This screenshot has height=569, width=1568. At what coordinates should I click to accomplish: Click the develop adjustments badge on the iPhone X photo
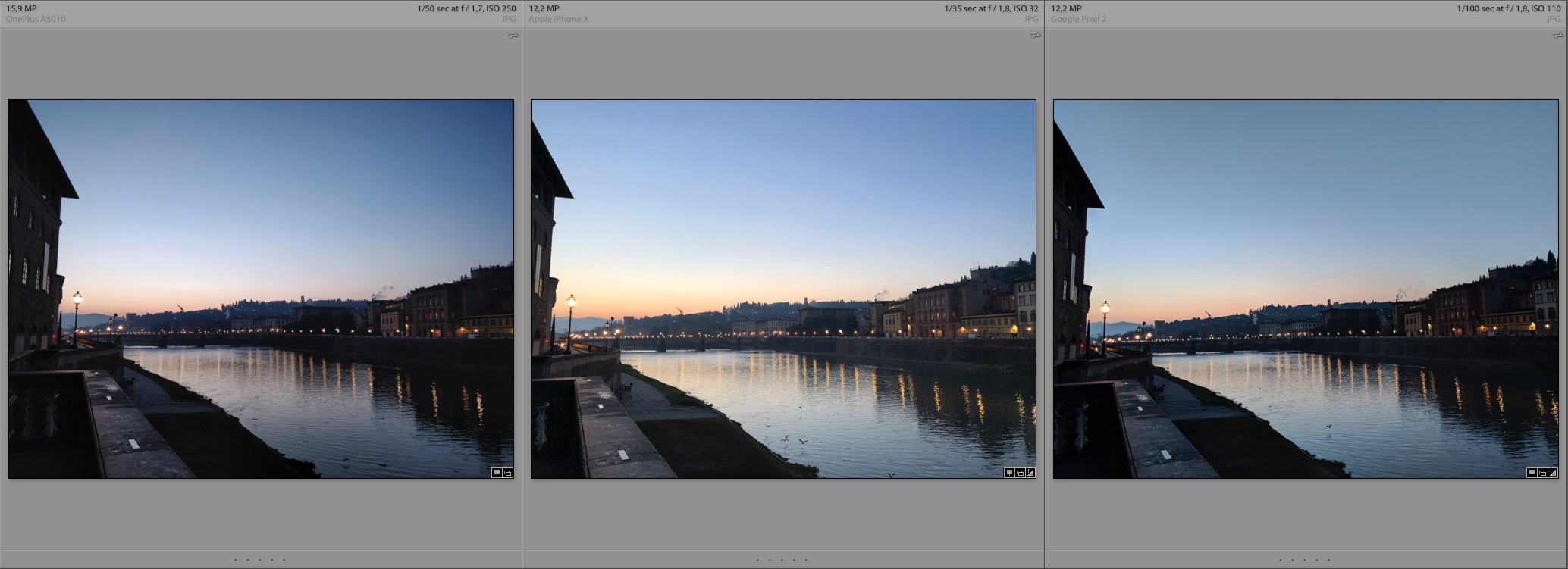1030,473
